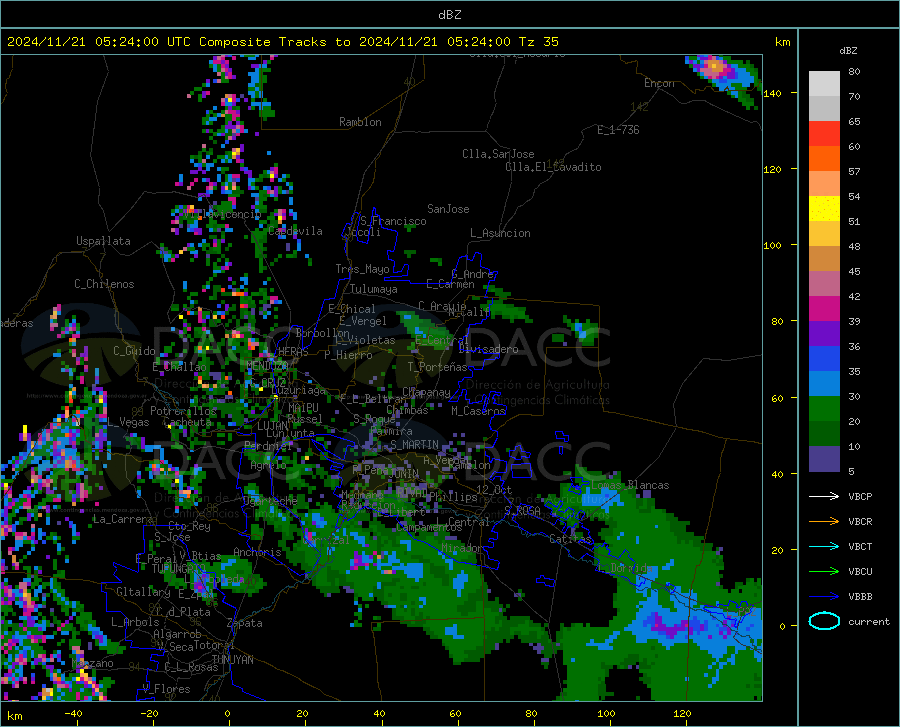
Task: Pick the light gray 70-80 dBZ swatch
Action: 824,84
